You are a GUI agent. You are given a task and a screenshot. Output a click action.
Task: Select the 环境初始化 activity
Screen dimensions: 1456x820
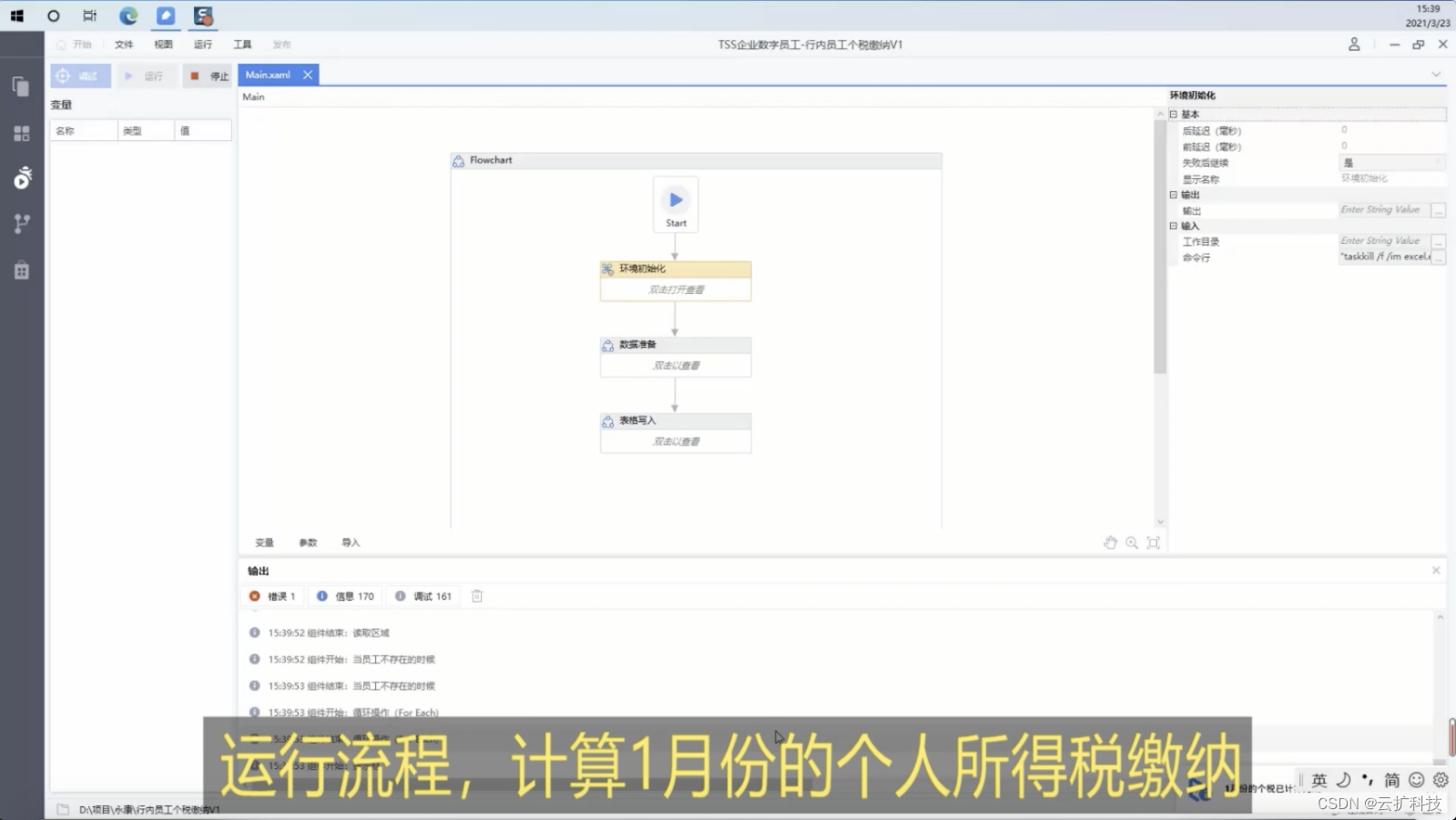pyautogui.click(x=676, y=281)
